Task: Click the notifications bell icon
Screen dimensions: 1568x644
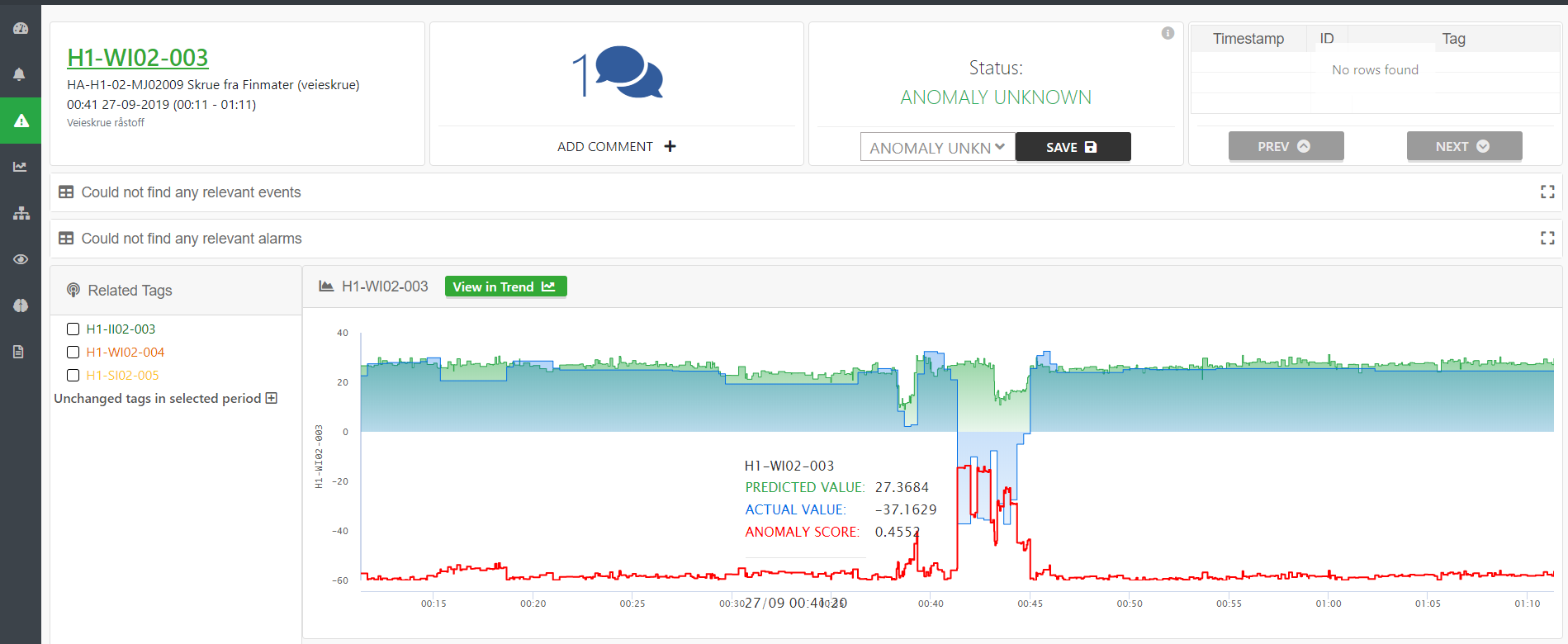Action: tap(20, 74)
